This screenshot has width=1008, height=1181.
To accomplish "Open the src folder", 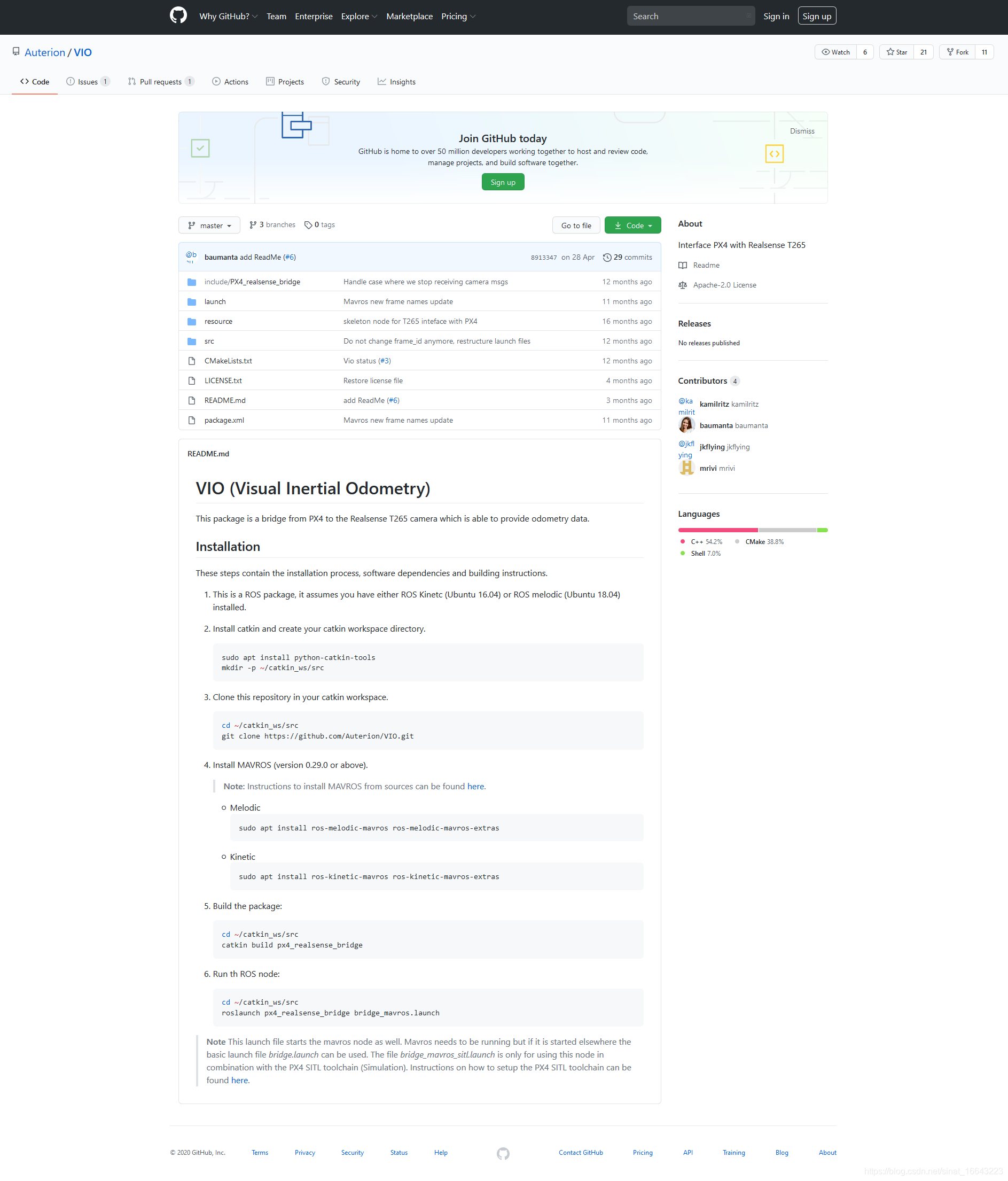I will pyautogui.click(x=209, y=341).
